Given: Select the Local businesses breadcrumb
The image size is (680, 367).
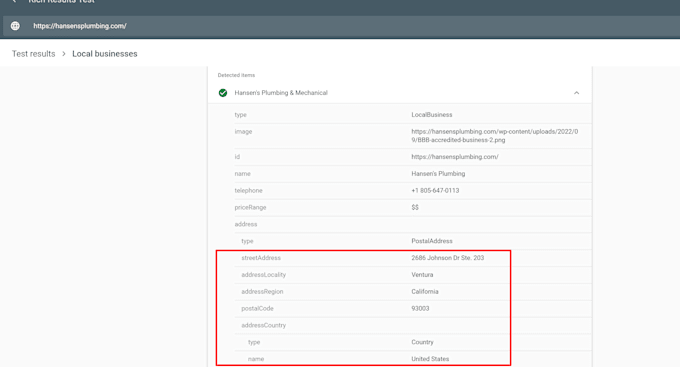Looking at the screenshot, I should (x=105, y=54).
